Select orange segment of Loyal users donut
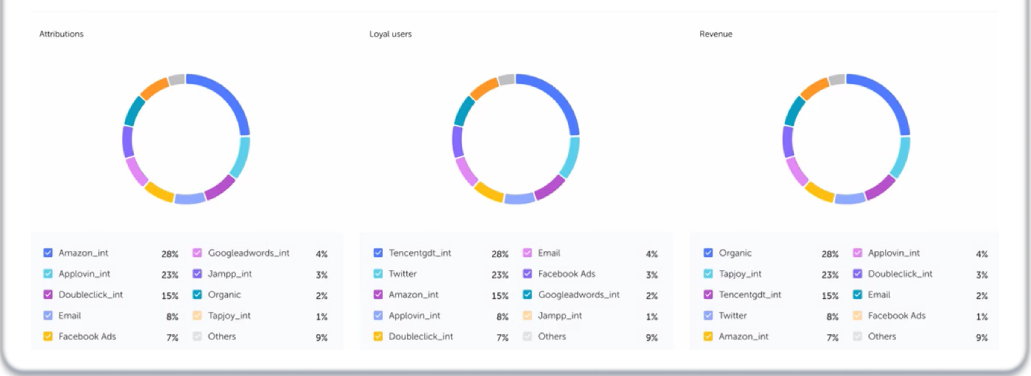 pyautogui.click(x=483, y=88)
